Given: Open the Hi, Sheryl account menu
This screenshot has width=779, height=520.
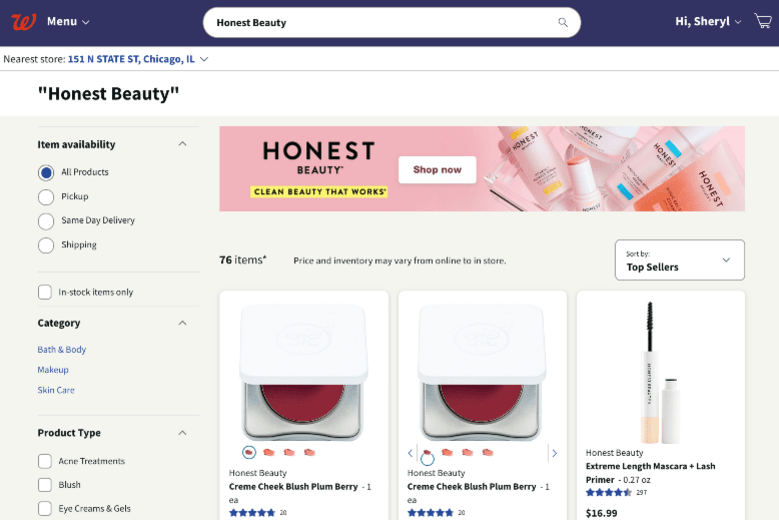Looking at the screenshot, I should pos(708,21).
